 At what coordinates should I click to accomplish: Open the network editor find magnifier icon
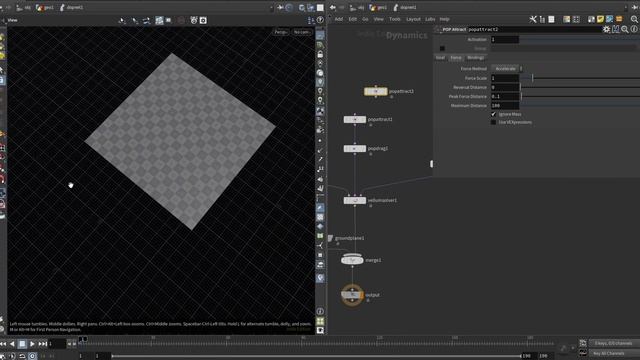pyautogui.click(x=634, y=19)
